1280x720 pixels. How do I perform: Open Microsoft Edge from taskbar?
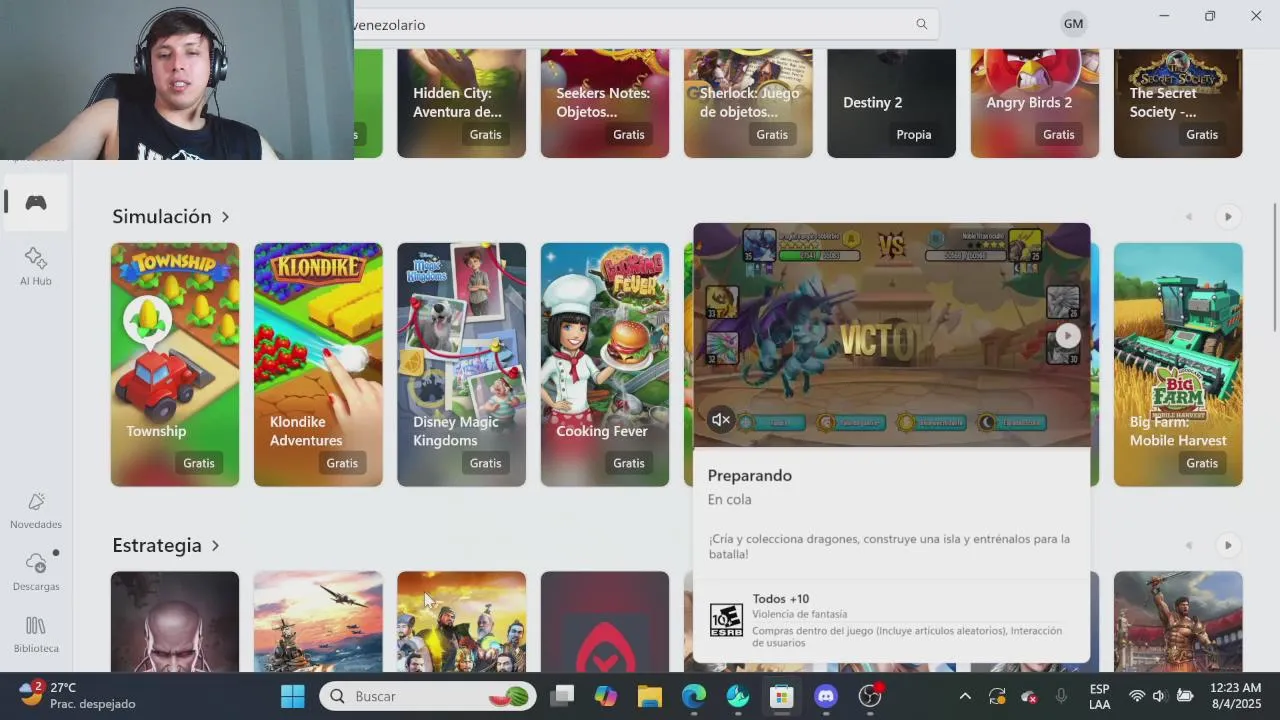pyautogui.click(x=694, y=696)
